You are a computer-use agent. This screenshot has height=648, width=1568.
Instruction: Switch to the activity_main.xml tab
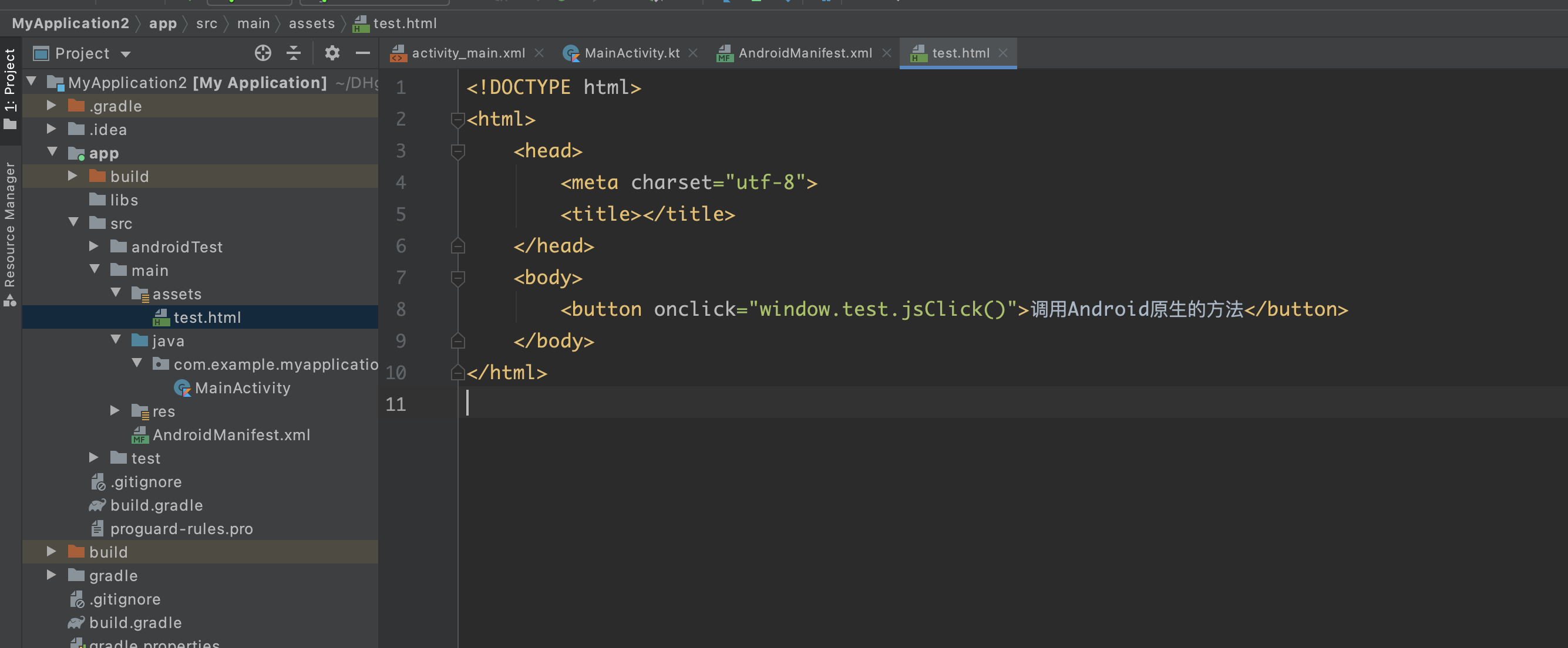467,53
